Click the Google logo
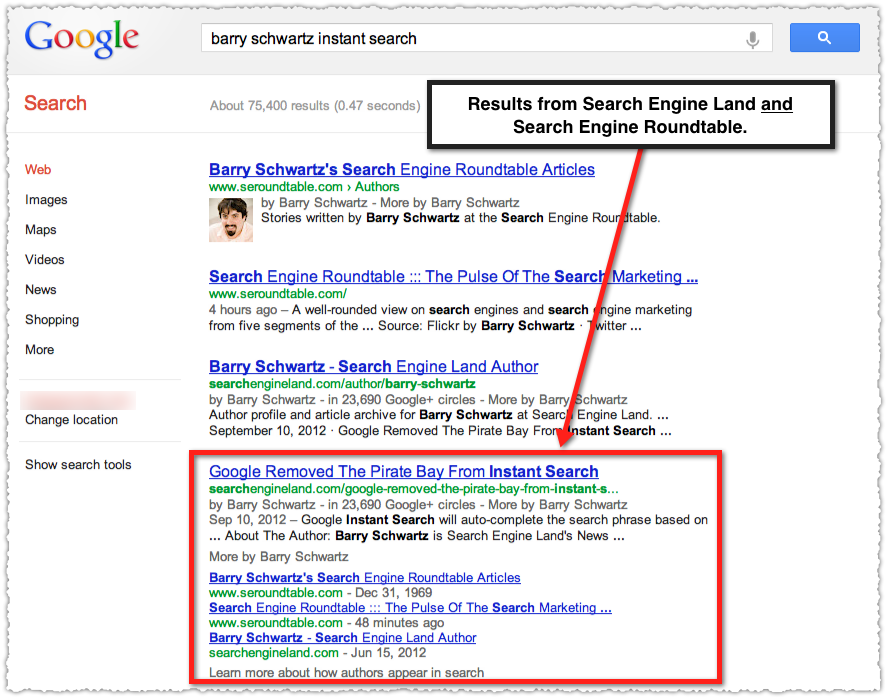Screen dimensions: 887x698 (x=81, y=39)
